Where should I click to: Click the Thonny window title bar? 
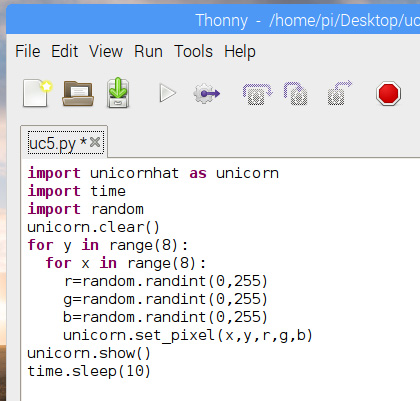click(x=213, y=20)
